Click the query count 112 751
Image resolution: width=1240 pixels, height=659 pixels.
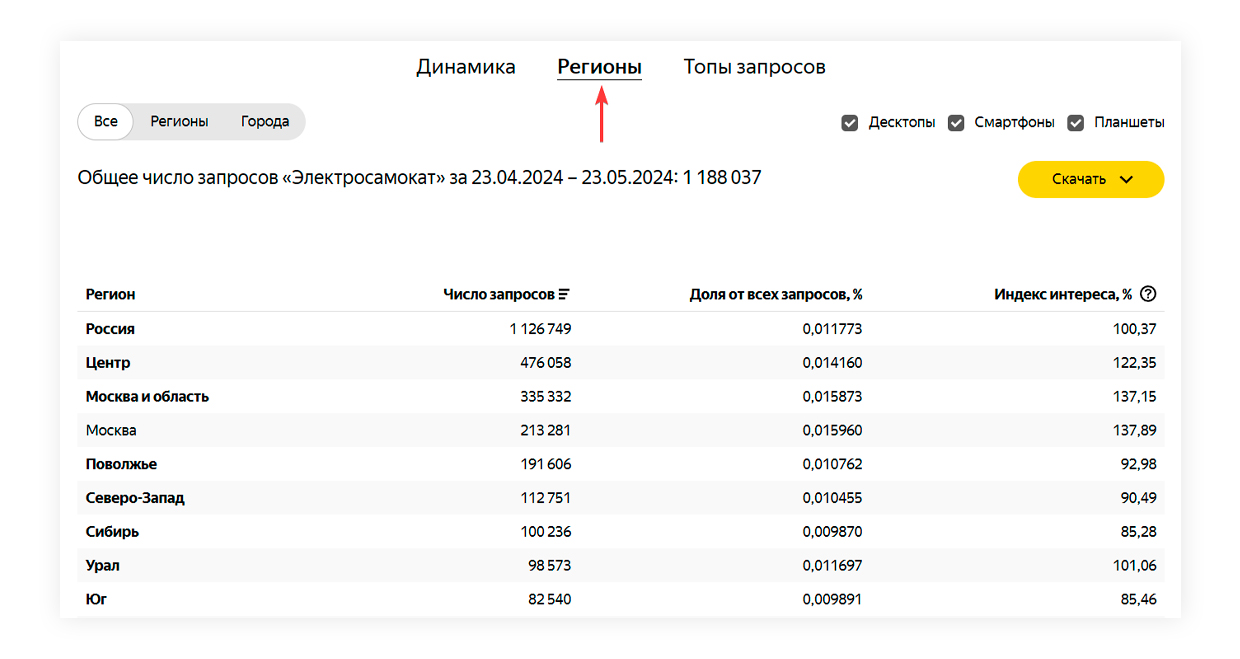pyautogui.click(x=545, y=498)
